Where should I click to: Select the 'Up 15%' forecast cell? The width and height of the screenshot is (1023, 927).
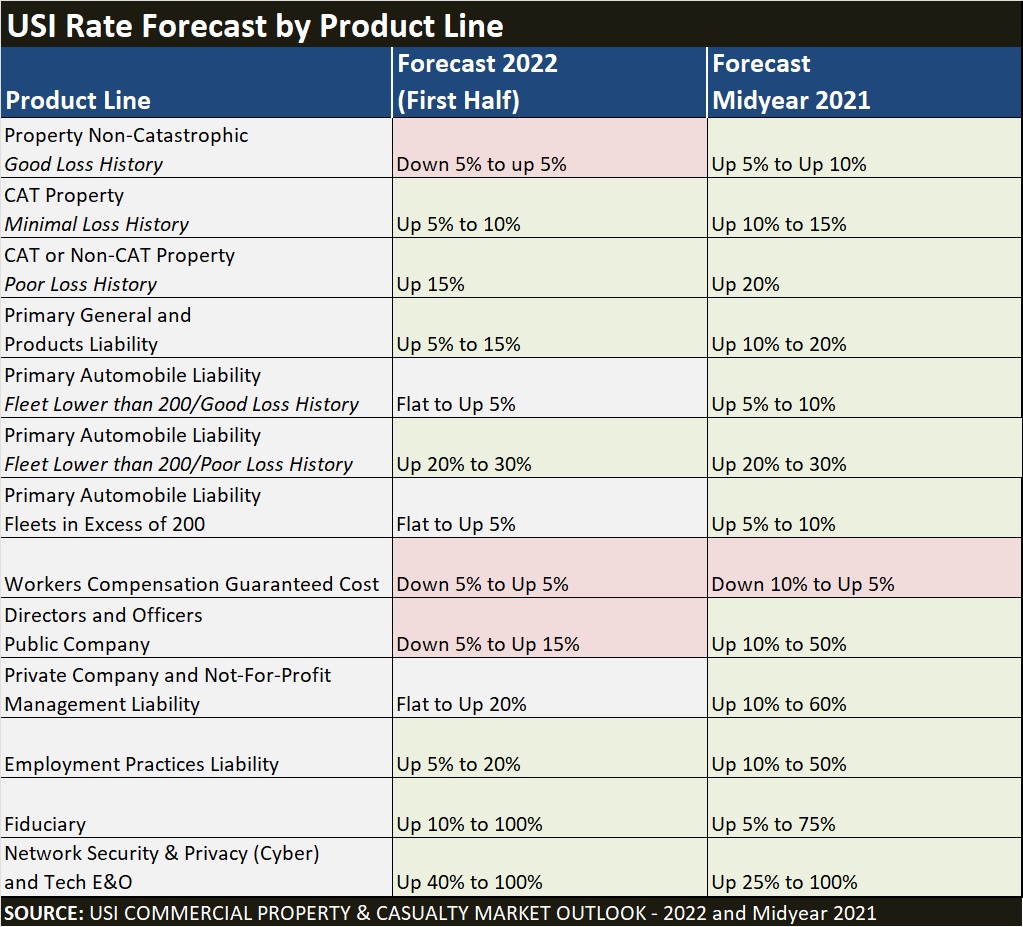431,284
